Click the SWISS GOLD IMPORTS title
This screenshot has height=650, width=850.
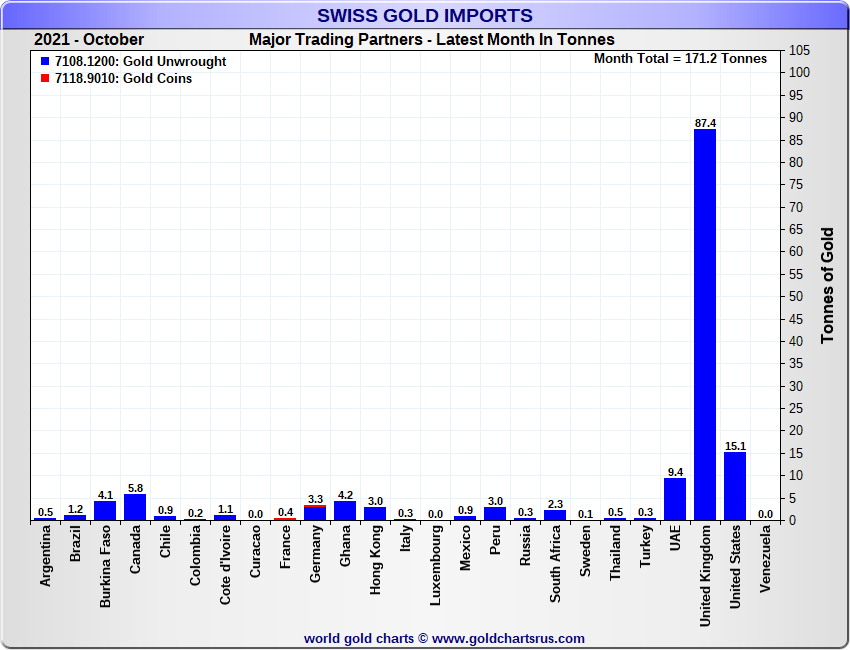(425, 15)
